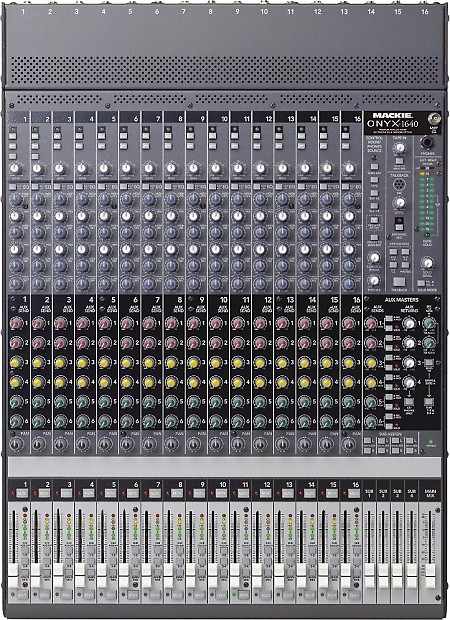
Task: Click the lamp BNC connector
Action: pyautogui.click(x=435, y=119)
